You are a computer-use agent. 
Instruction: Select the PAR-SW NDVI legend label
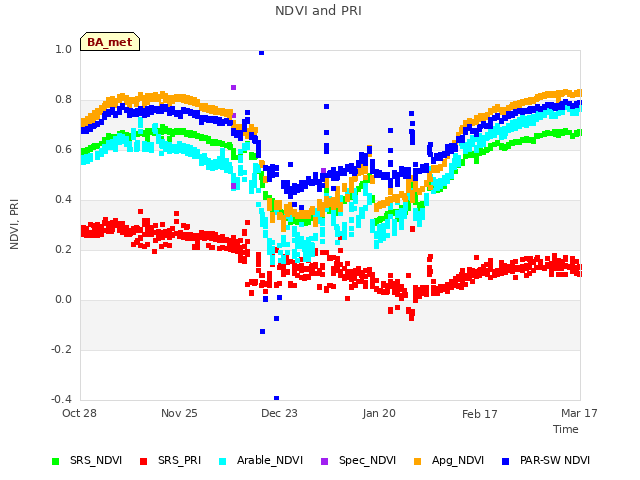point(555,460)
